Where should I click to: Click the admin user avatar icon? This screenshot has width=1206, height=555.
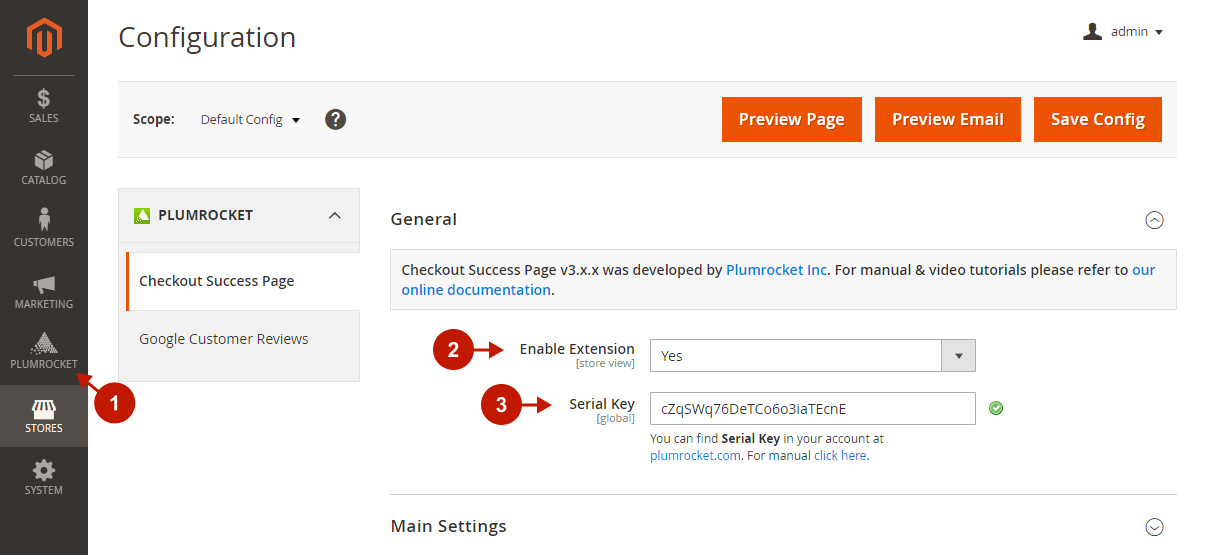click(1092, 32)
